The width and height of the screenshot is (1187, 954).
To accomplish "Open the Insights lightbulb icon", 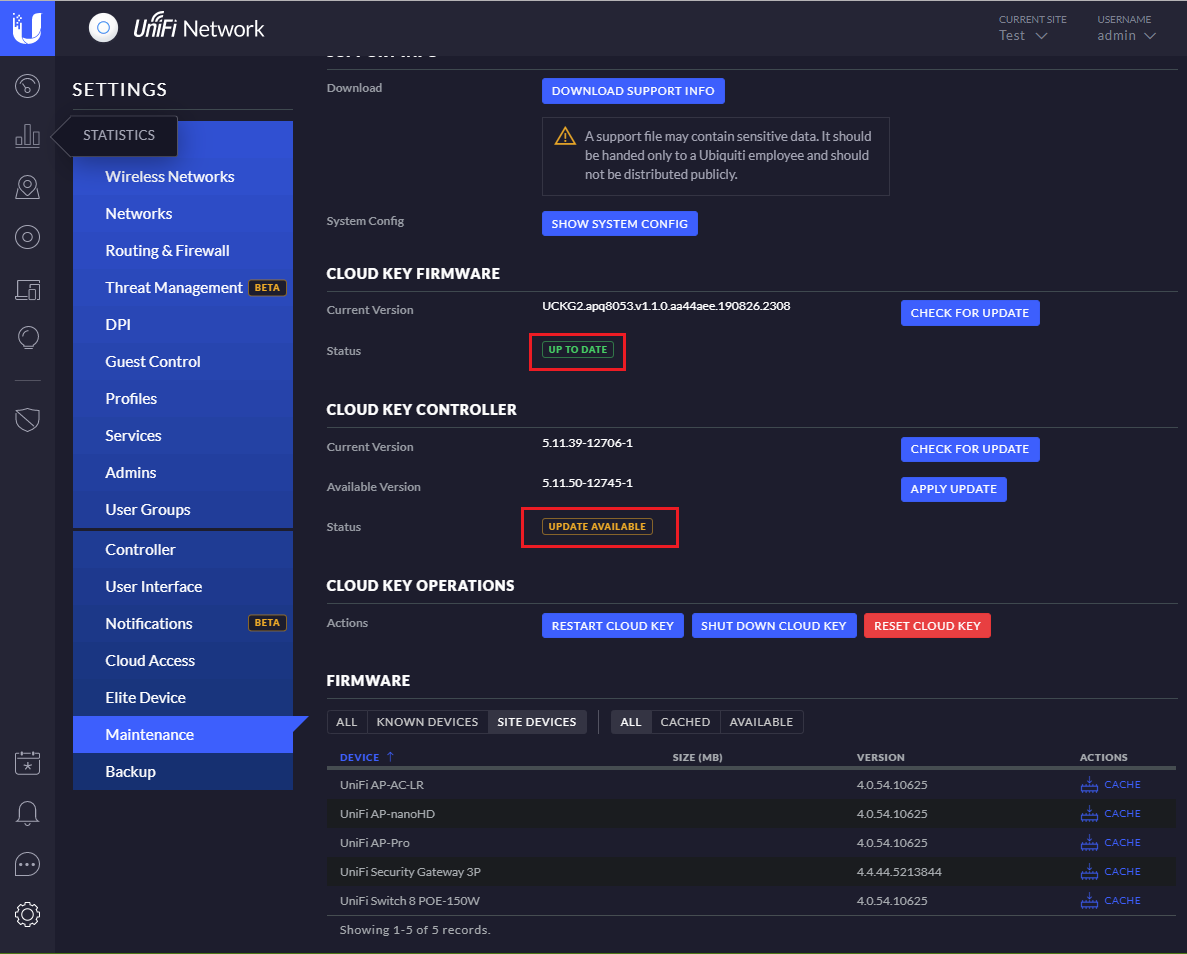I will 27,338.
